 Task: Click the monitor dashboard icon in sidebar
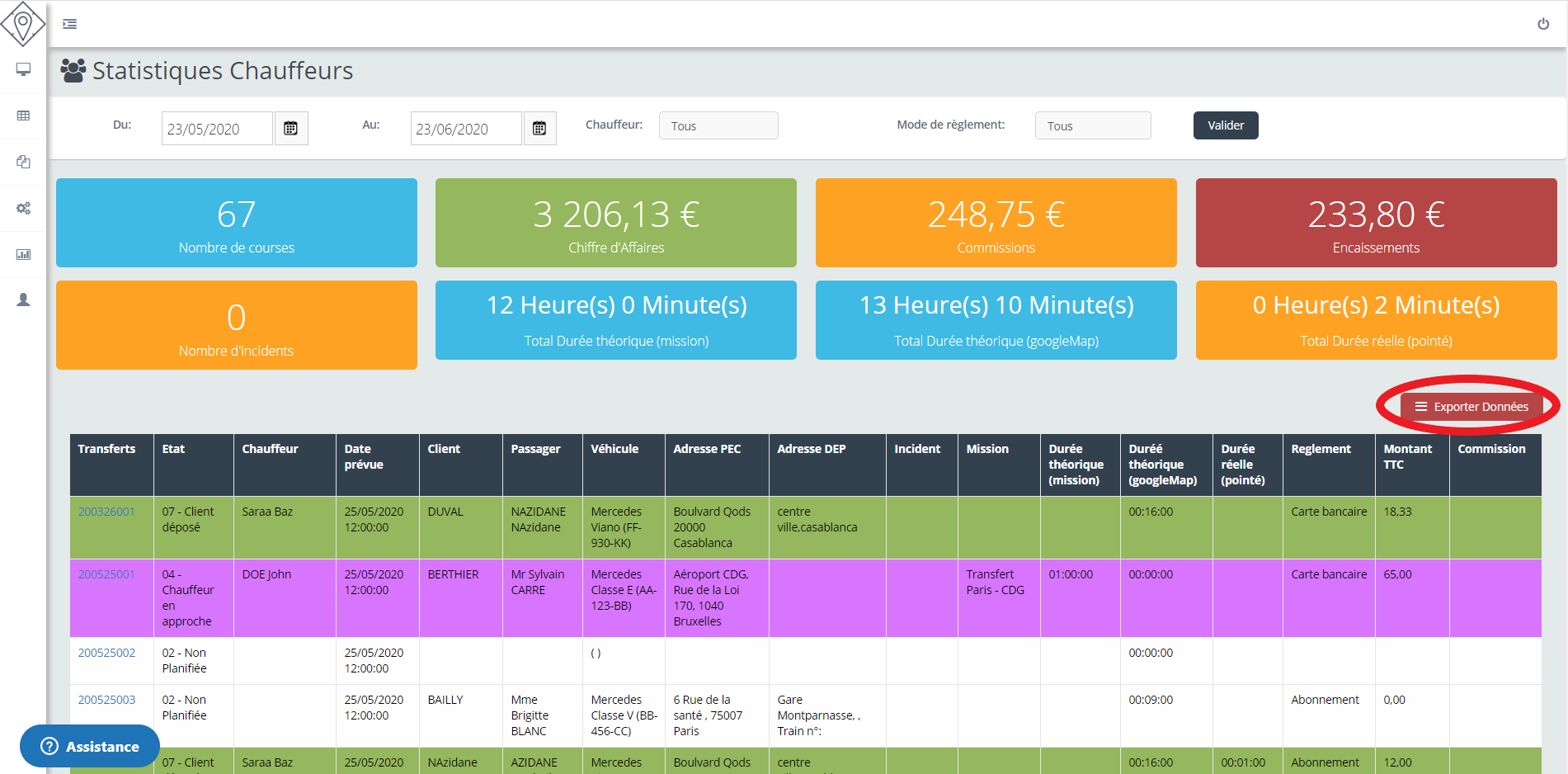click(23, 69)
